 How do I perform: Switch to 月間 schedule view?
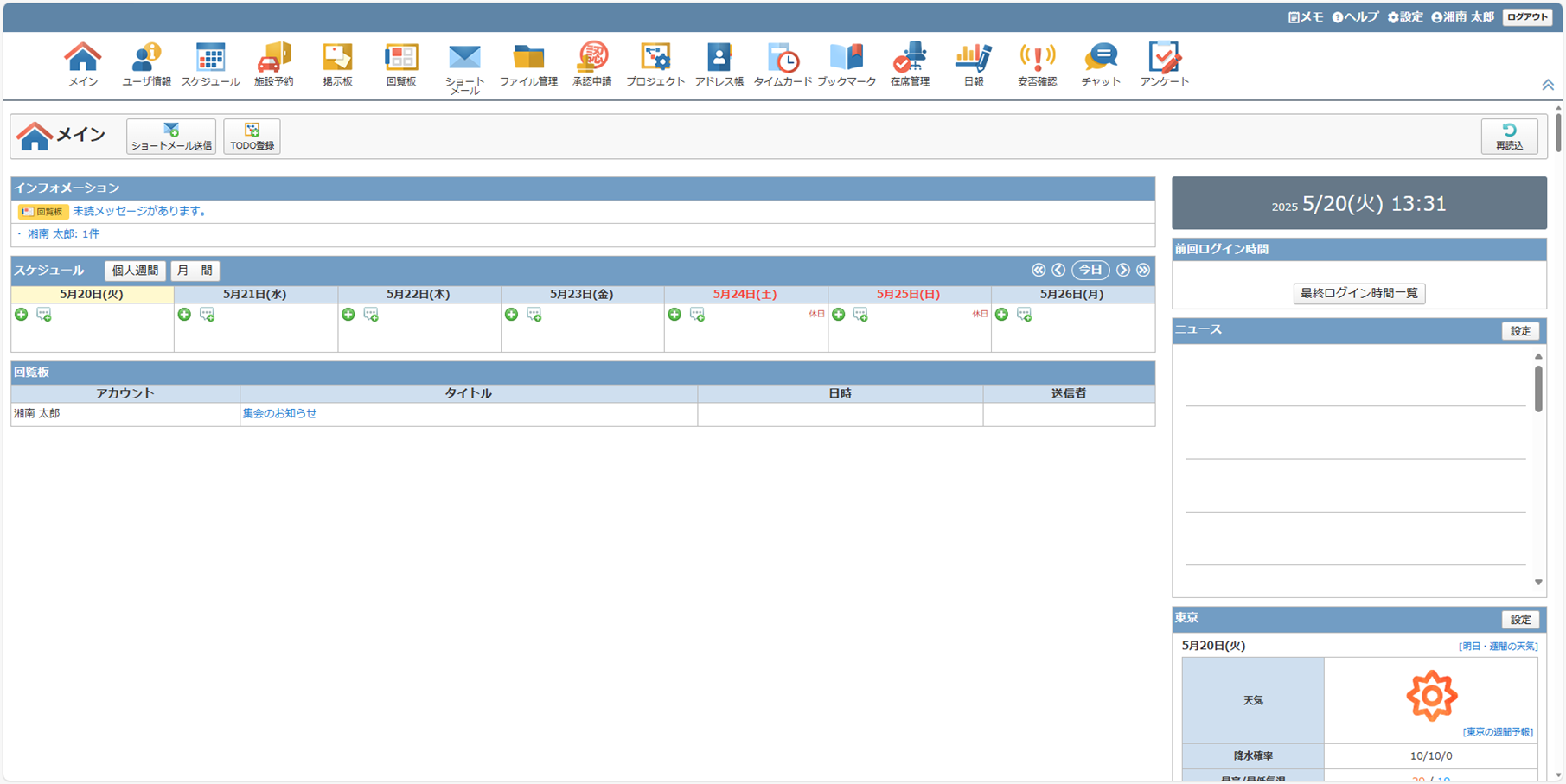coord(195,271)
